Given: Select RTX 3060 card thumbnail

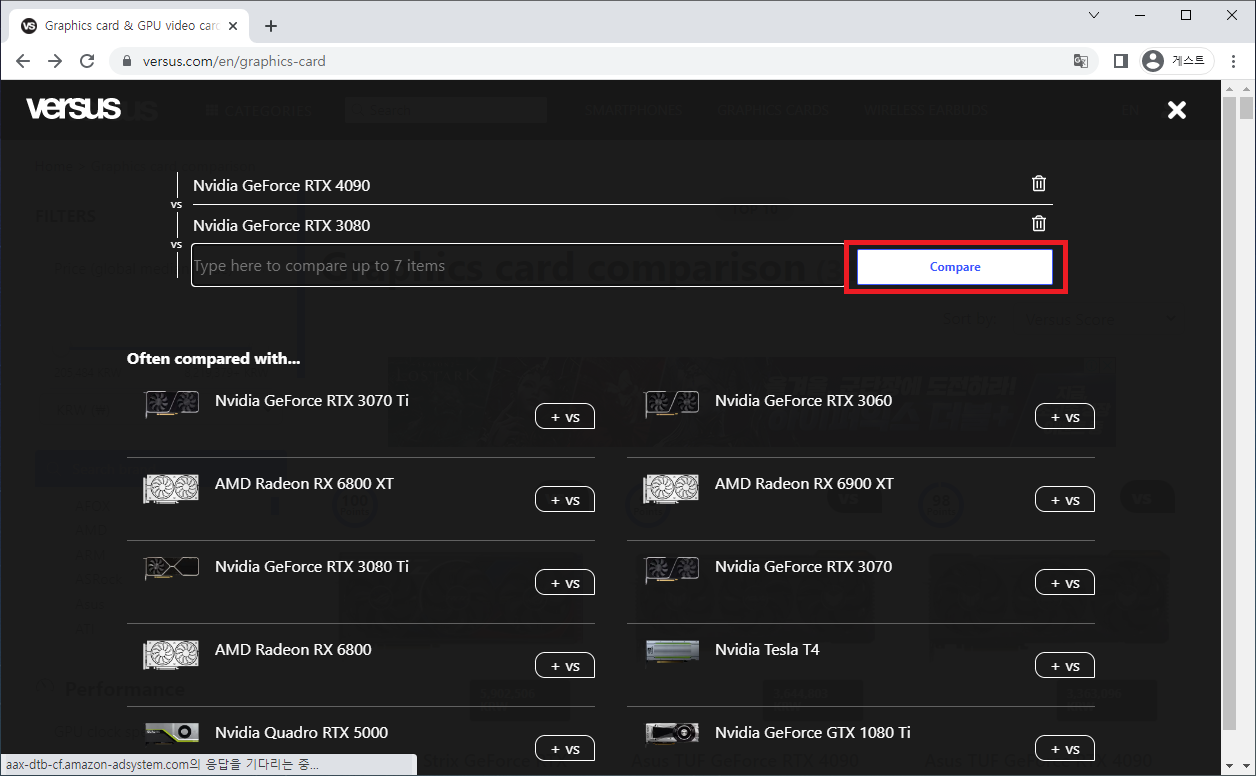Looking at the screenshot, I should 672,404.
